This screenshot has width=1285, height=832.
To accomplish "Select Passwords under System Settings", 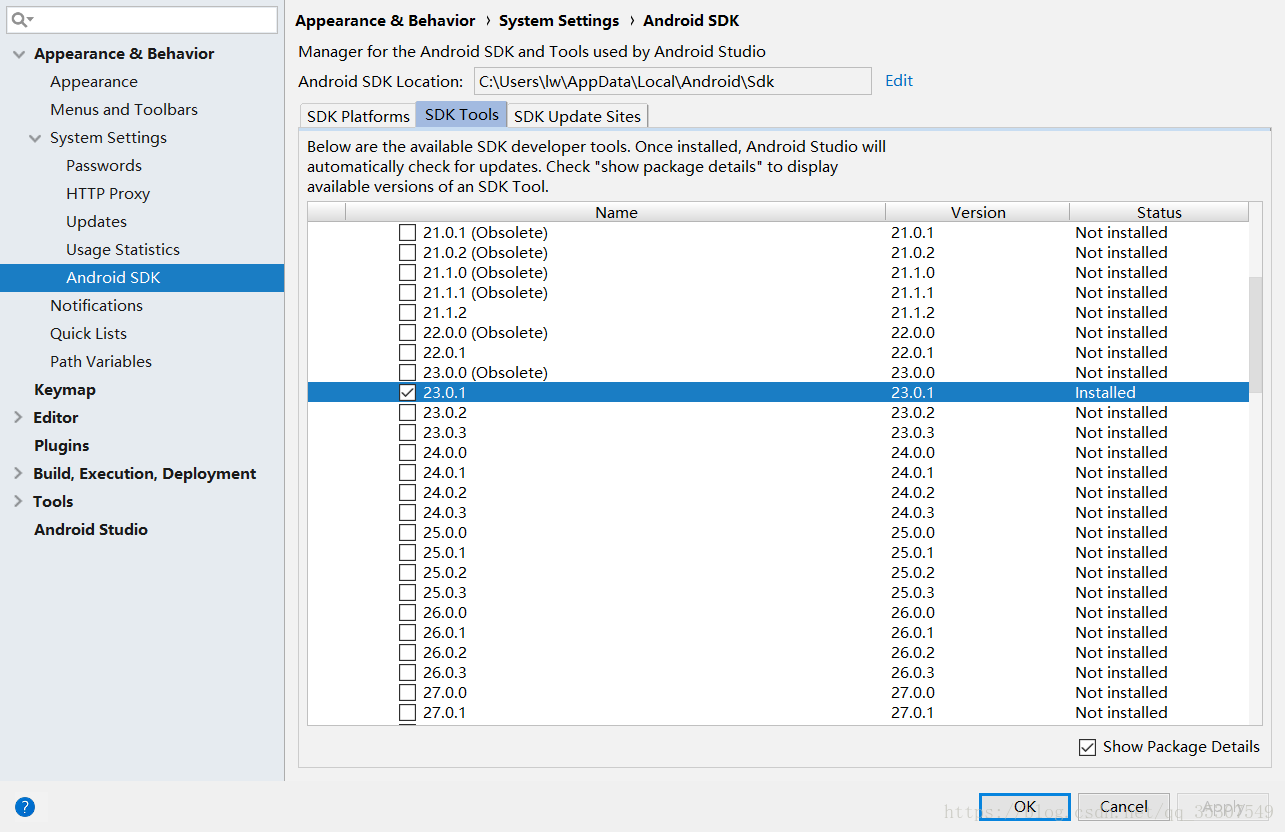I will [104, 166].
